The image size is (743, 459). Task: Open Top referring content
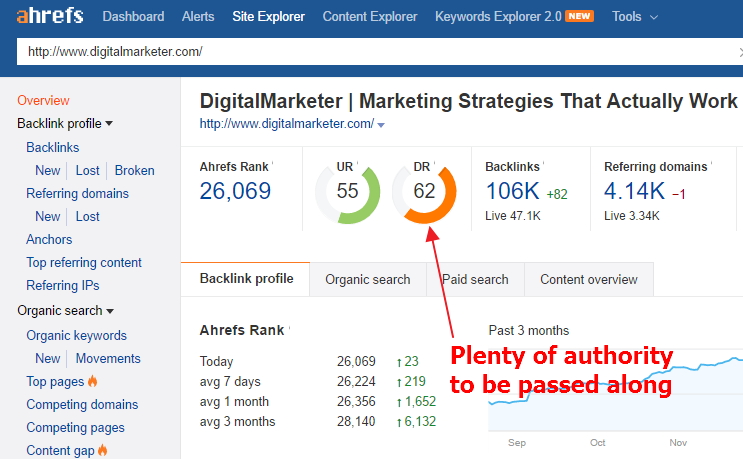[84, 262]
